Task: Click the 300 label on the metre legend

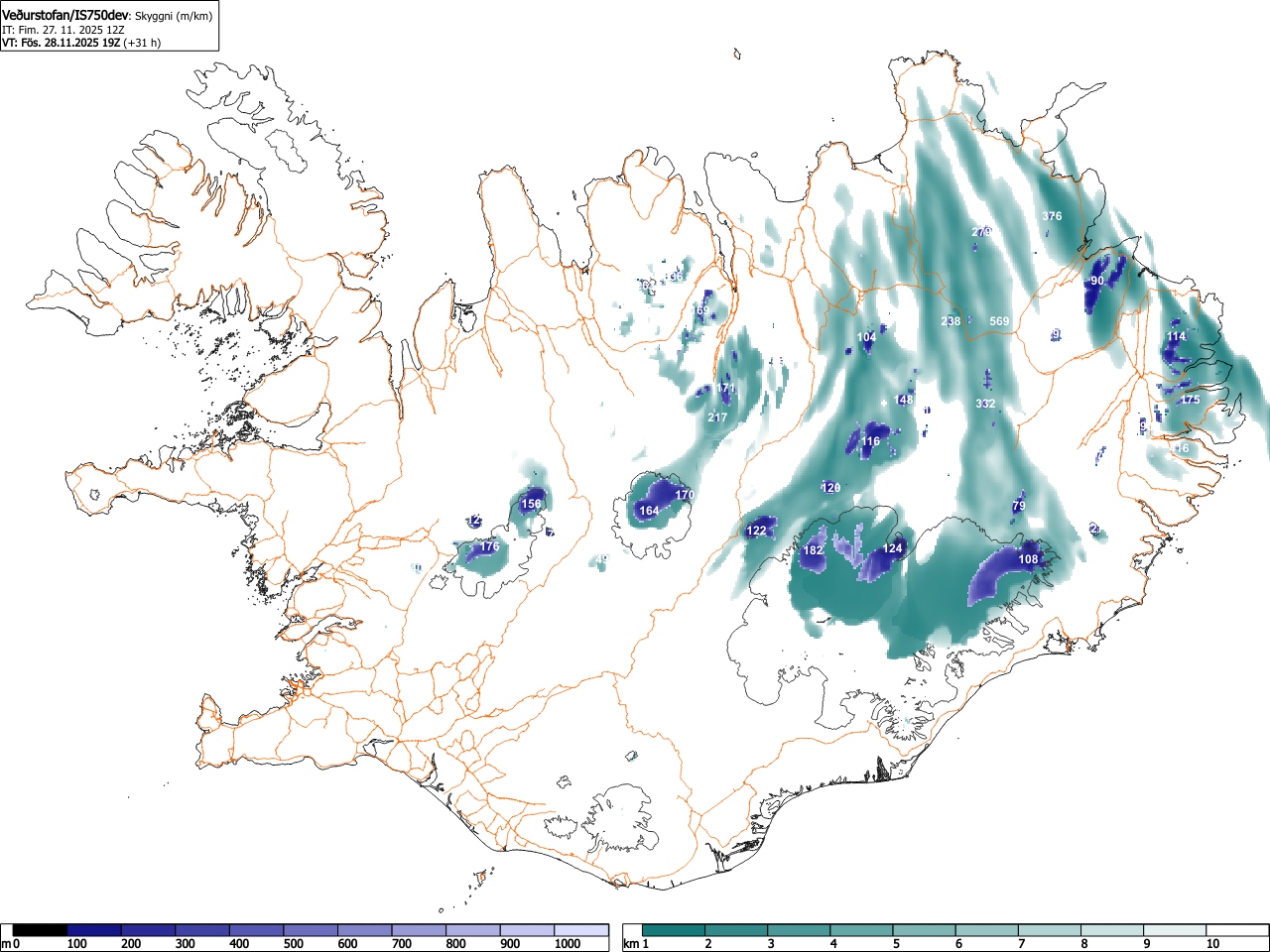Action: [185, 944]
